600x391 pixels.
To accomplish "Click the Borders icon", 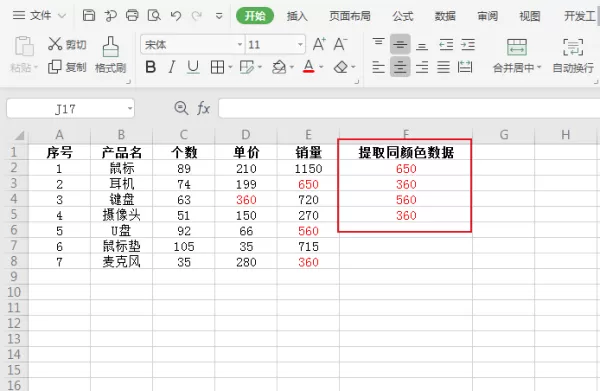I will (217, 67).
